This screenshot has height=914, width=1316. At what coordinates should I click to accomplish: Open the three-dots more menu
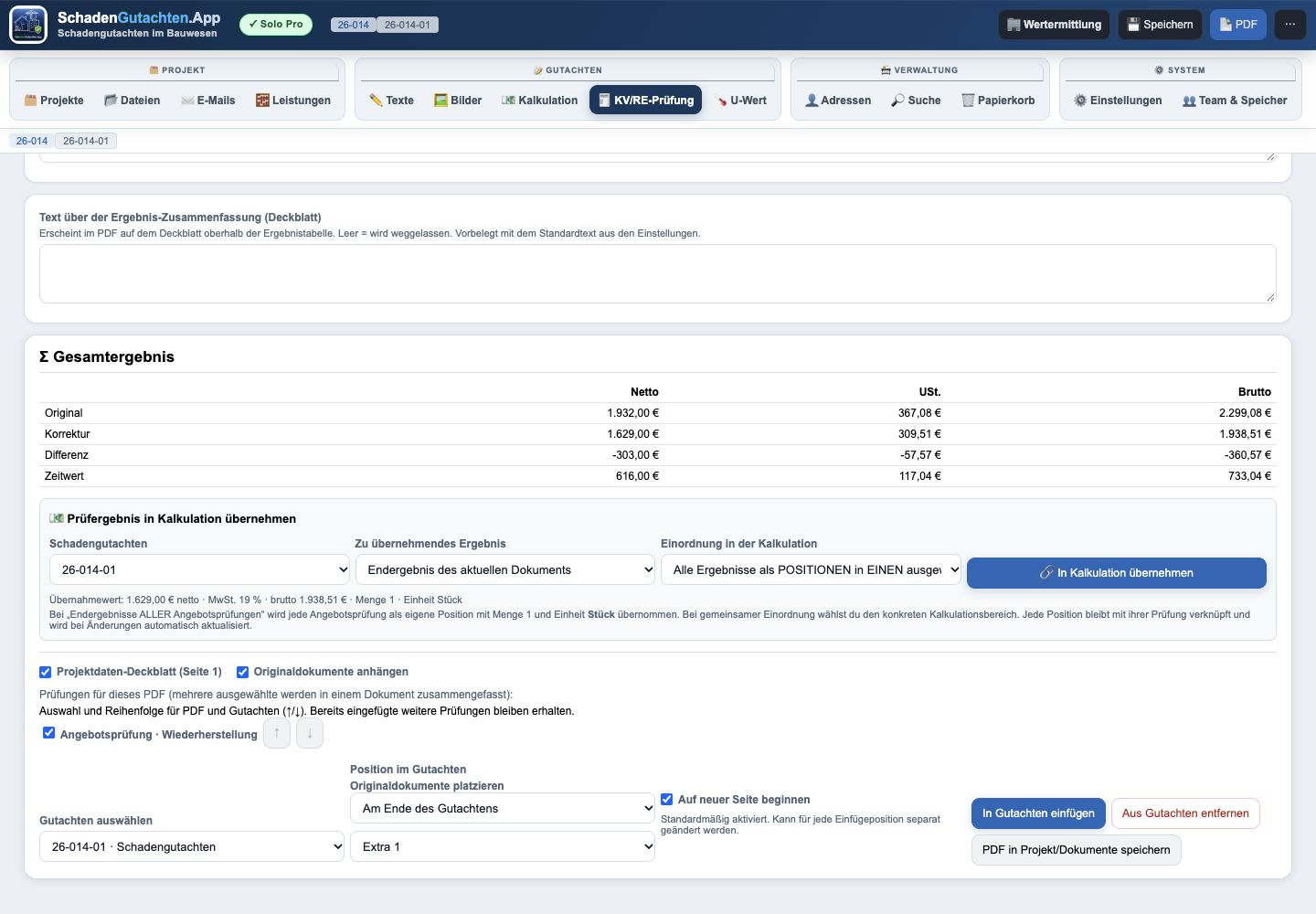[1290, 25]
